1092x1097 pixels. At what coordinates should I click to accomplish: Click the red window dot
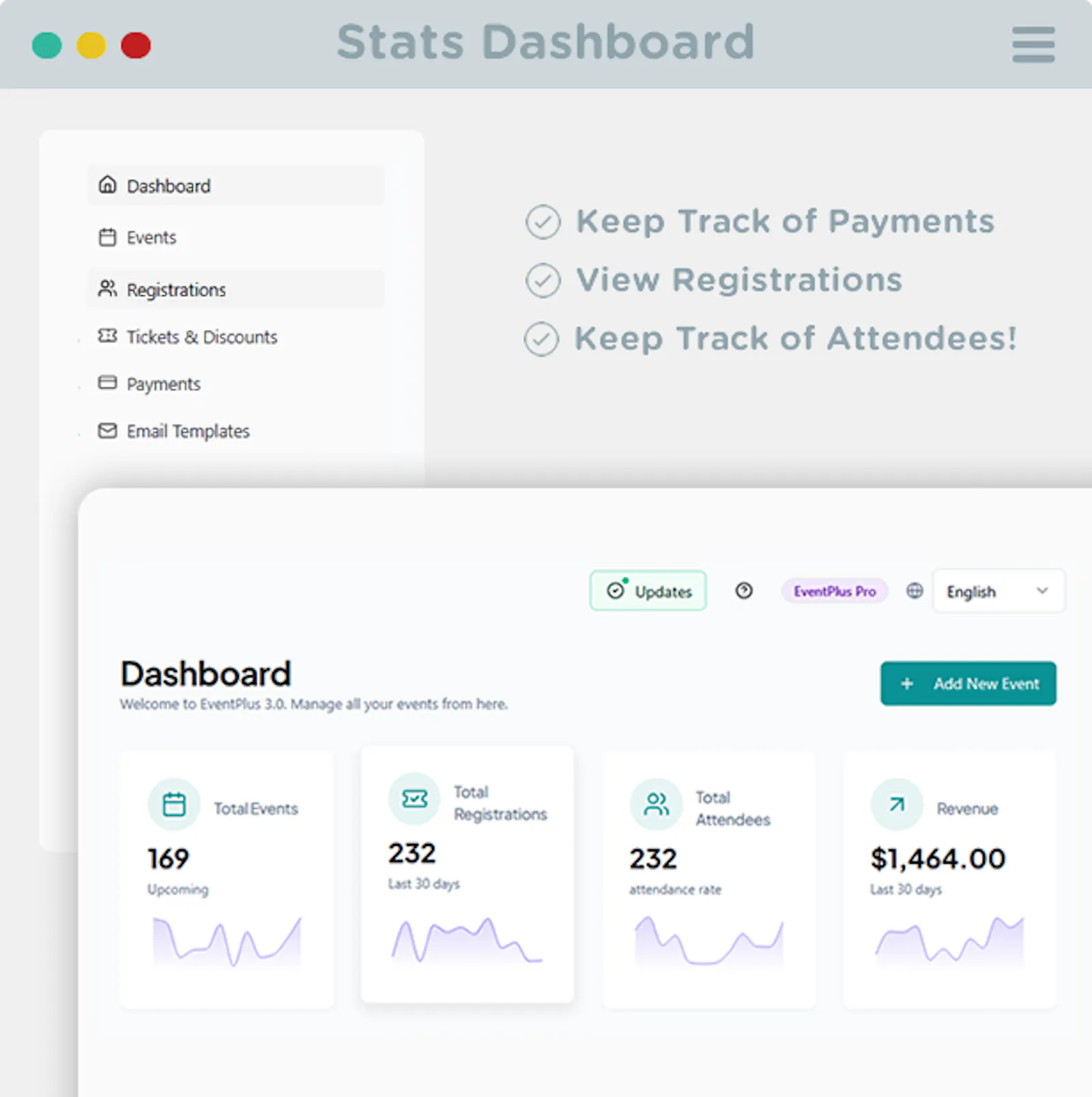point(136,45)
